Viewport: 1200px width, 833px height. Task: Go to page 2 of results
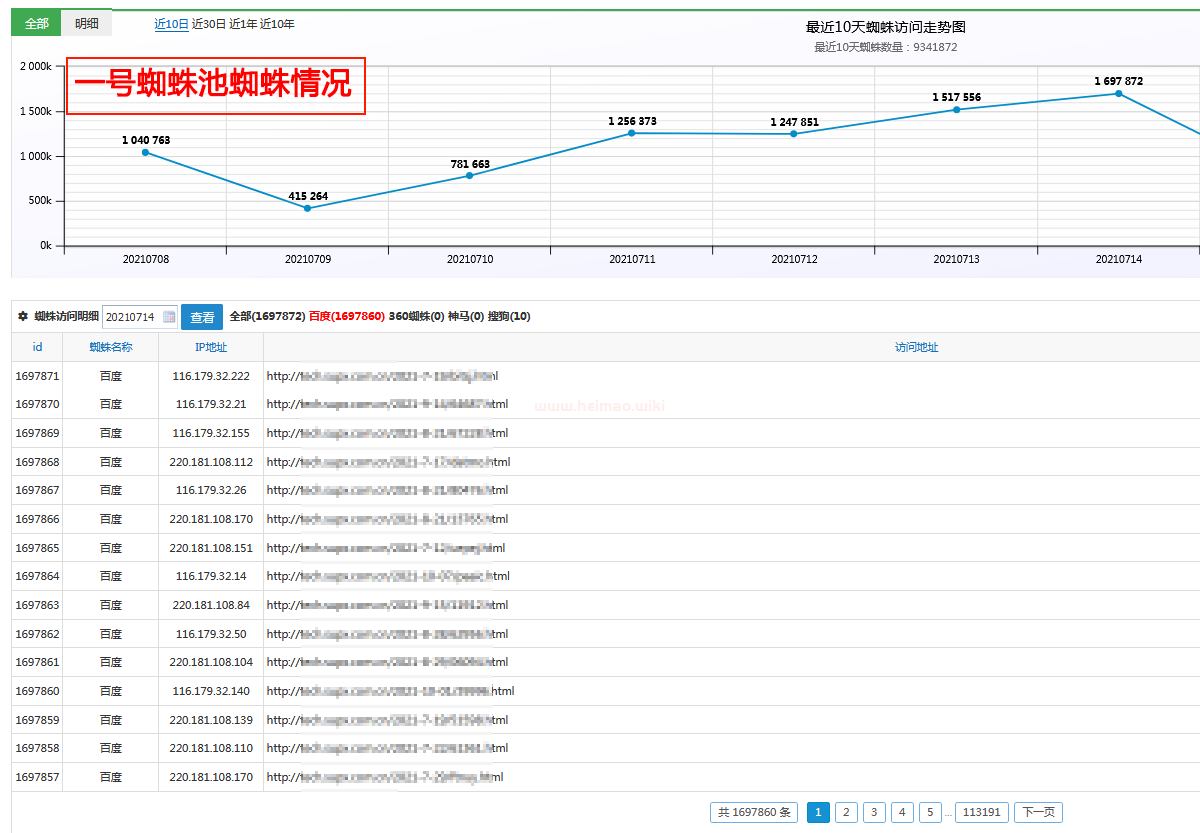[x=846, y=812]
